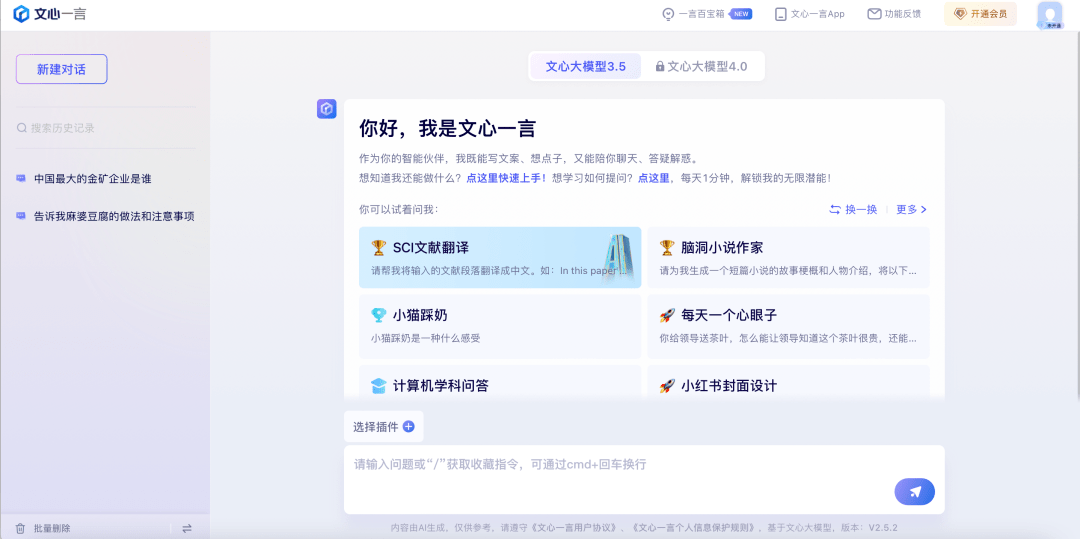This screenshot has width=1080, height=539.
Task: Click the 一言百宝箱 text
Action: tap(701, 14)
